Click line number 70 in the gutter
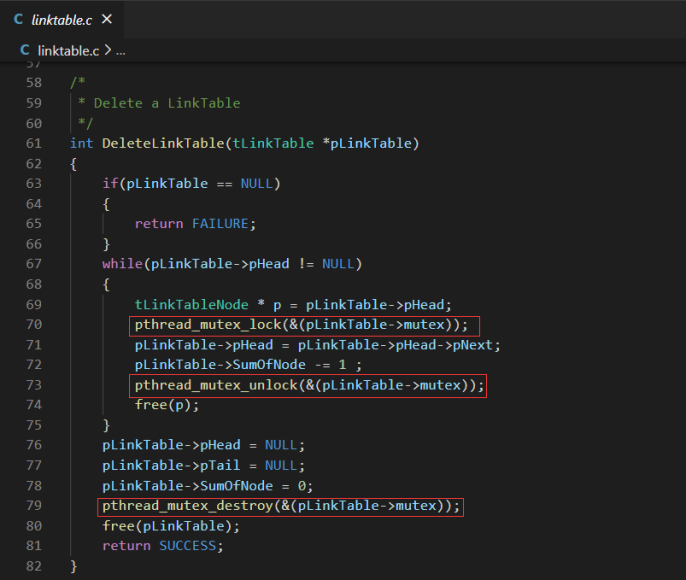Image resolution: width=686 pixels, height=580 pixels. pos(34,325)
